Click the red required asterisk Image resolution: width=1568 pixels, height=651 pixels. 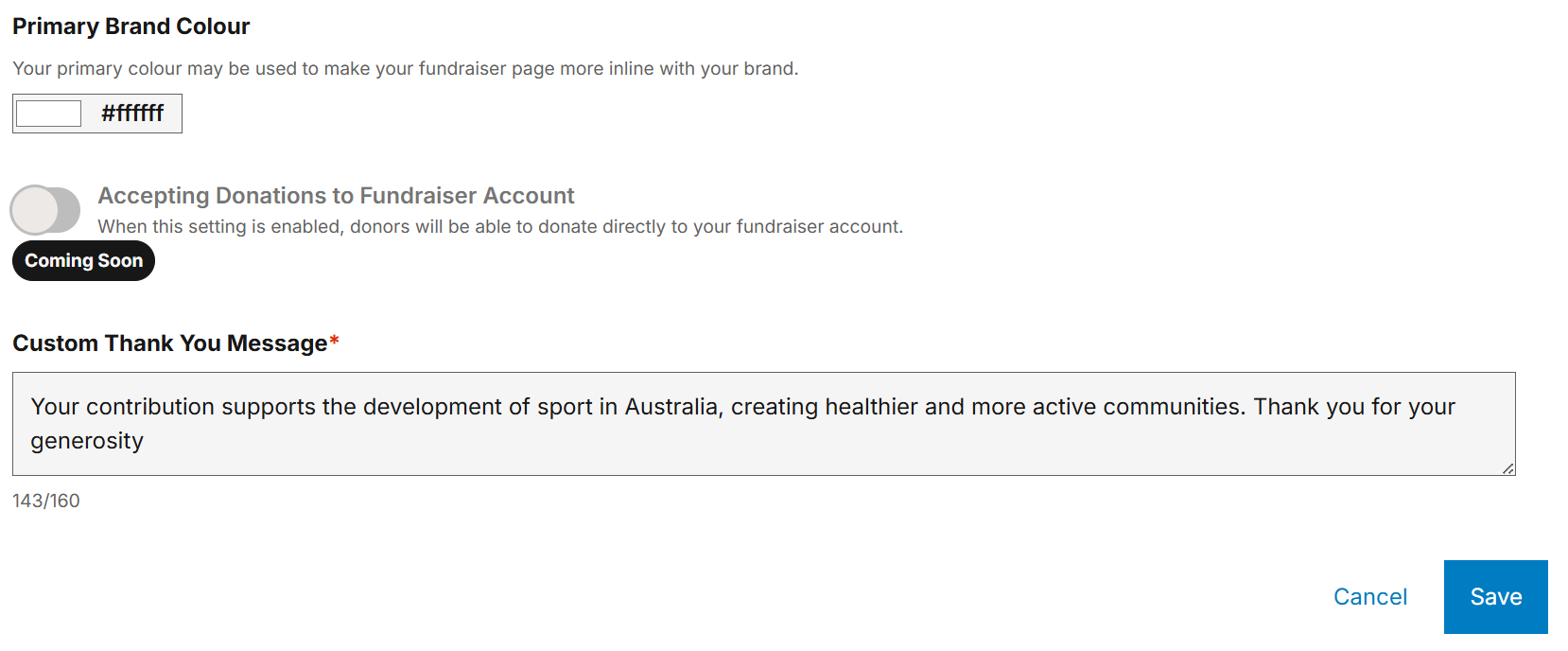[x=334, y=342]
